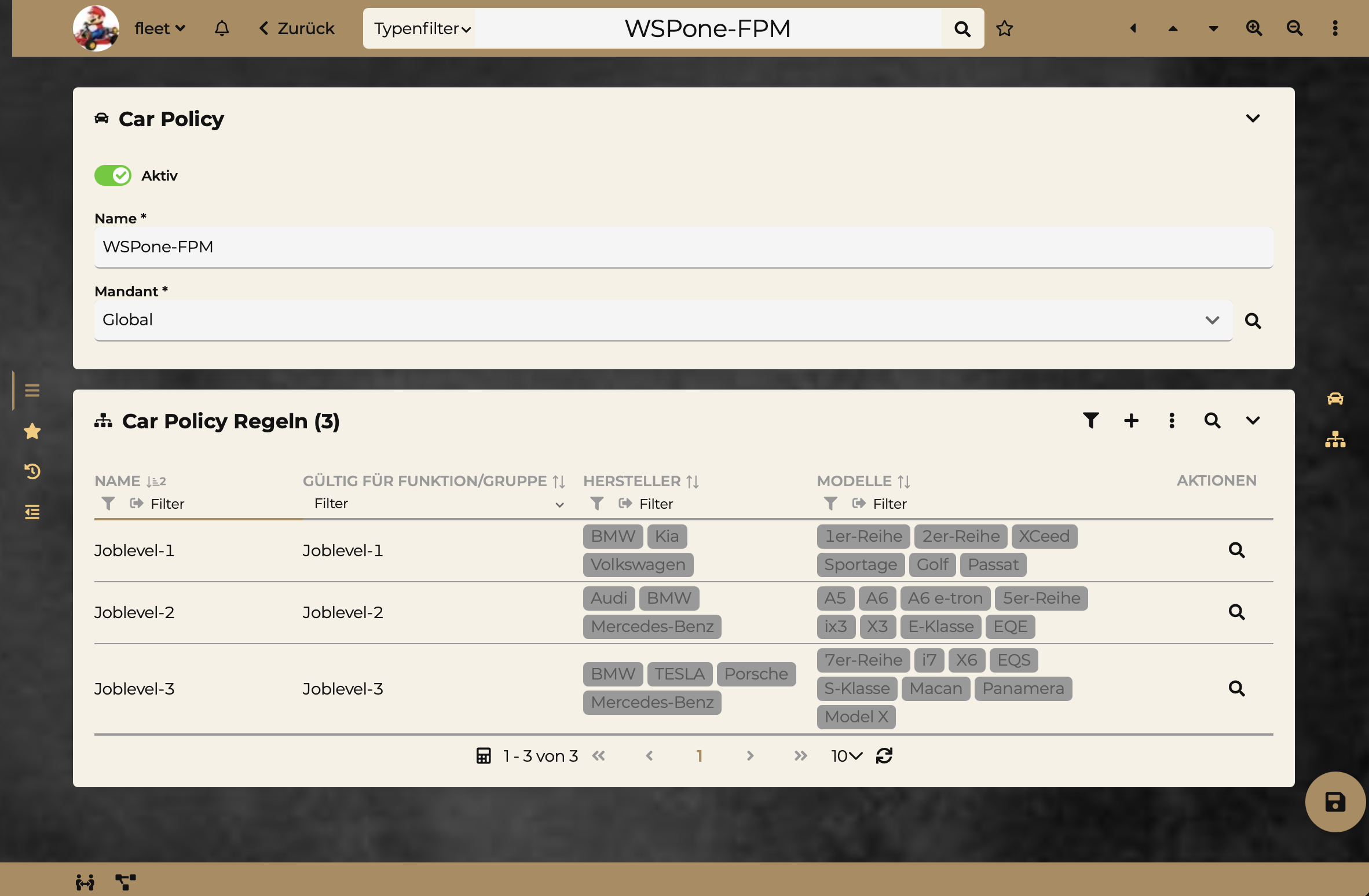Screen dimensions: 1369x896
Task: Click the TESLA manufacturer tag
Action: pyautogui.click(x=679, y=674)
